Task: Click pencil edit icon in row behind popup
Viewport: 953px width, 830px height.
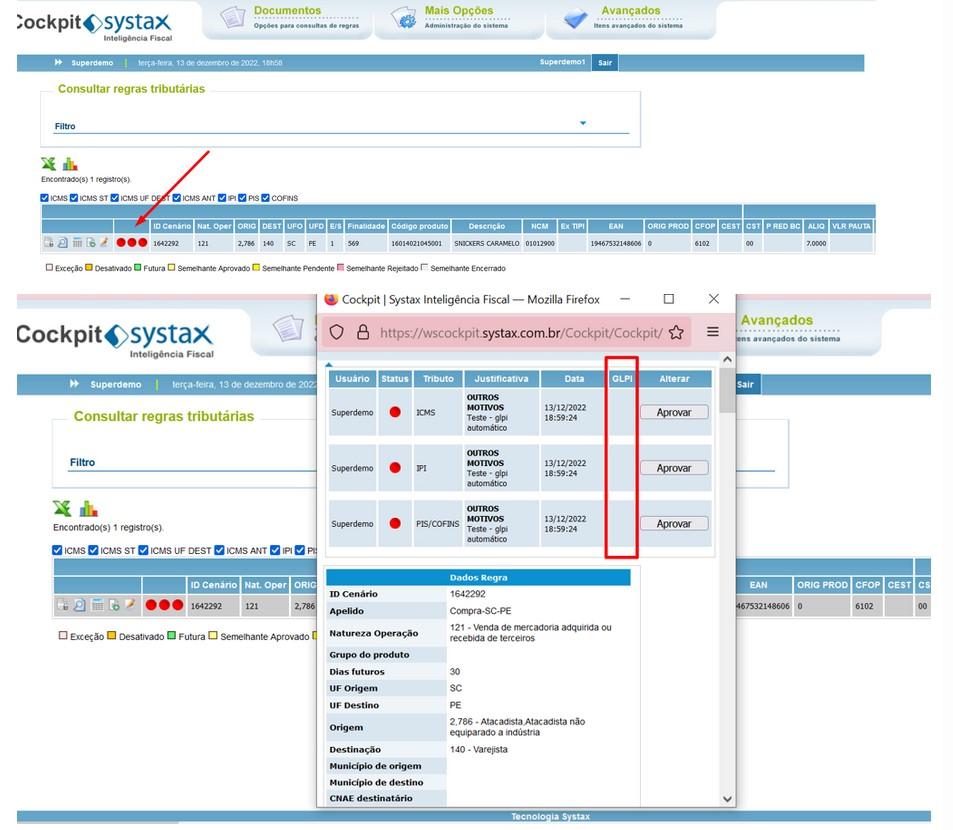Action: tap(130, 605)
